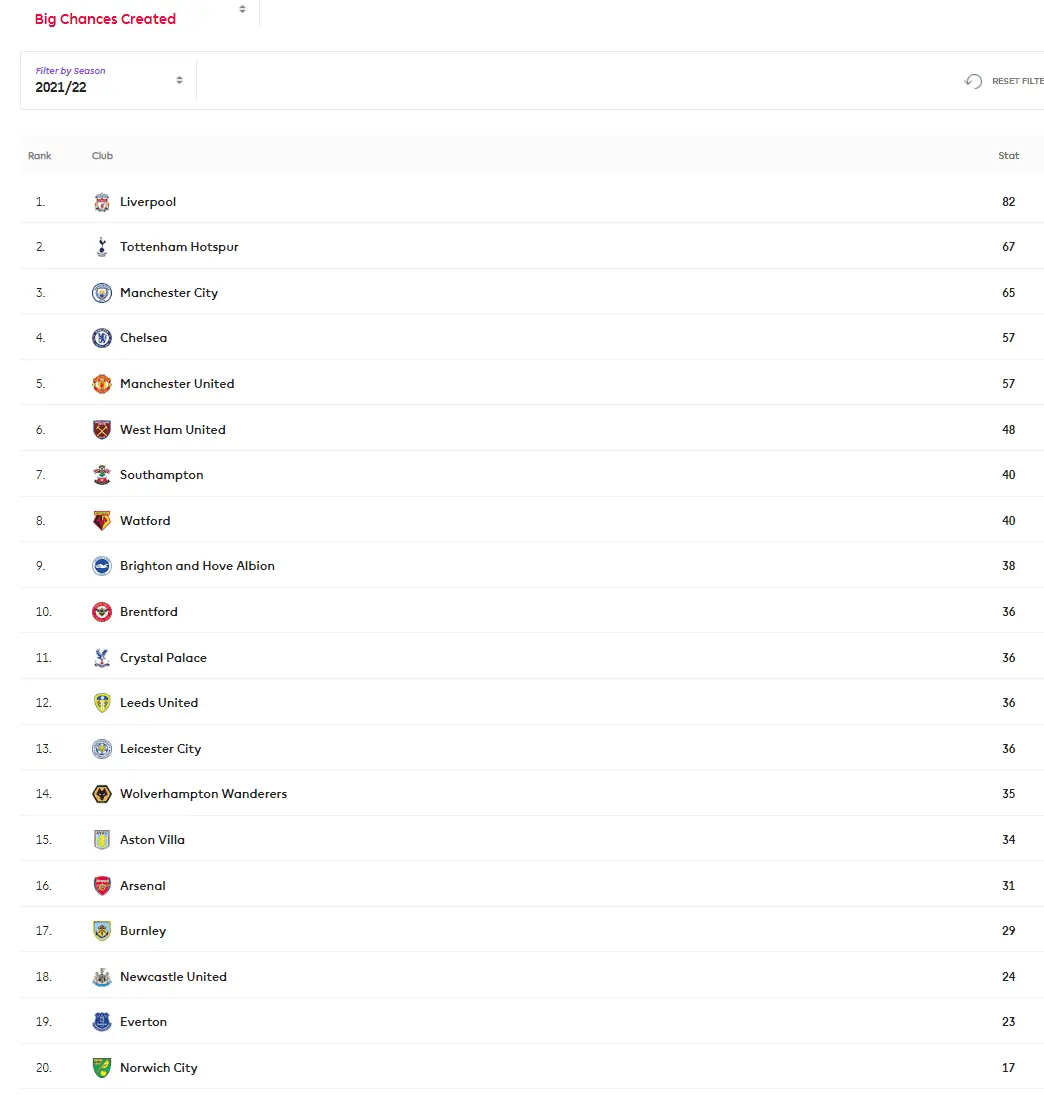Click the Stat column header
Viewport: 1044px width, 1101px height.
(x=1008, y=156)
